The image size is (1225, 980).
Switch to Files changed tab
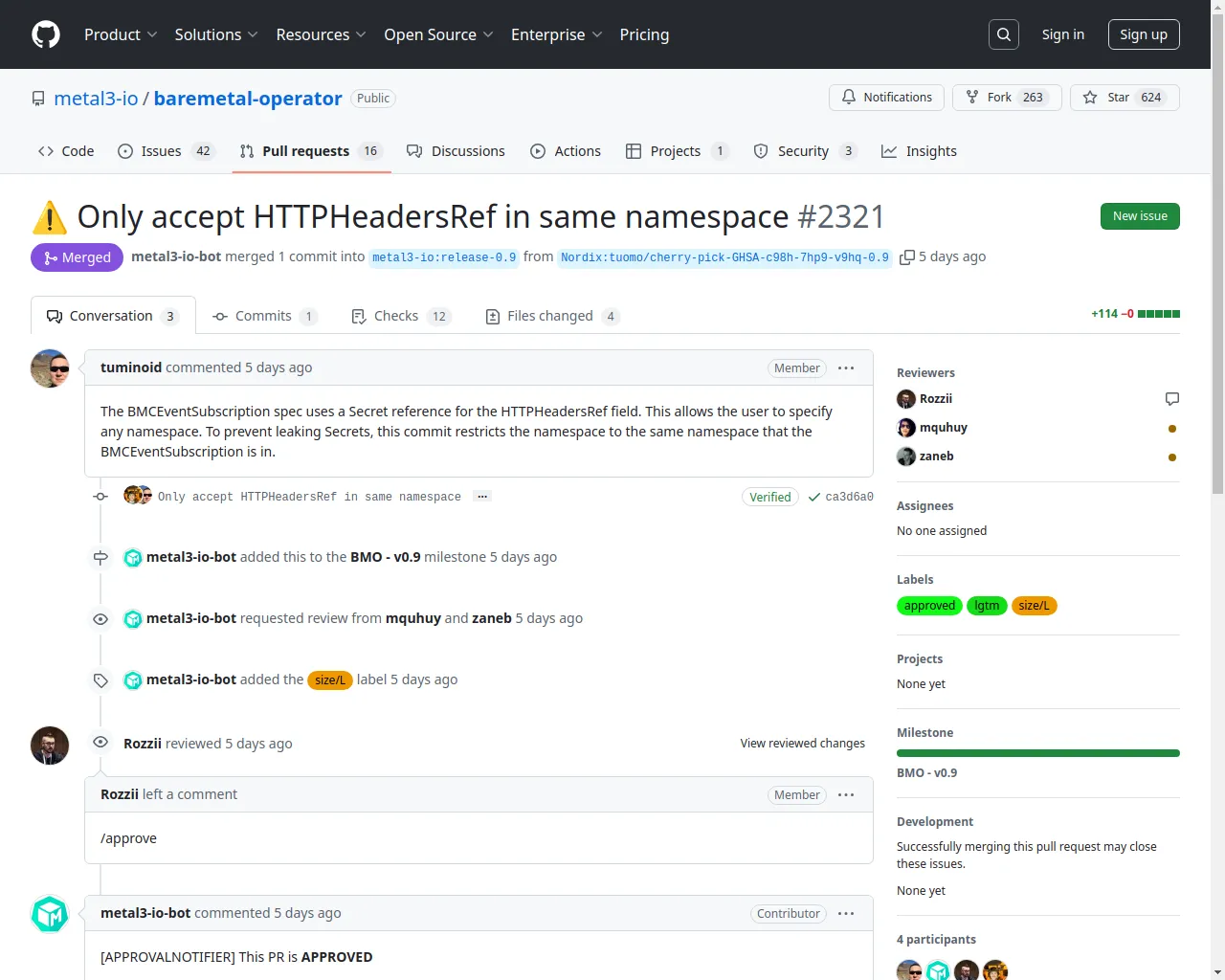click(552, 316)
